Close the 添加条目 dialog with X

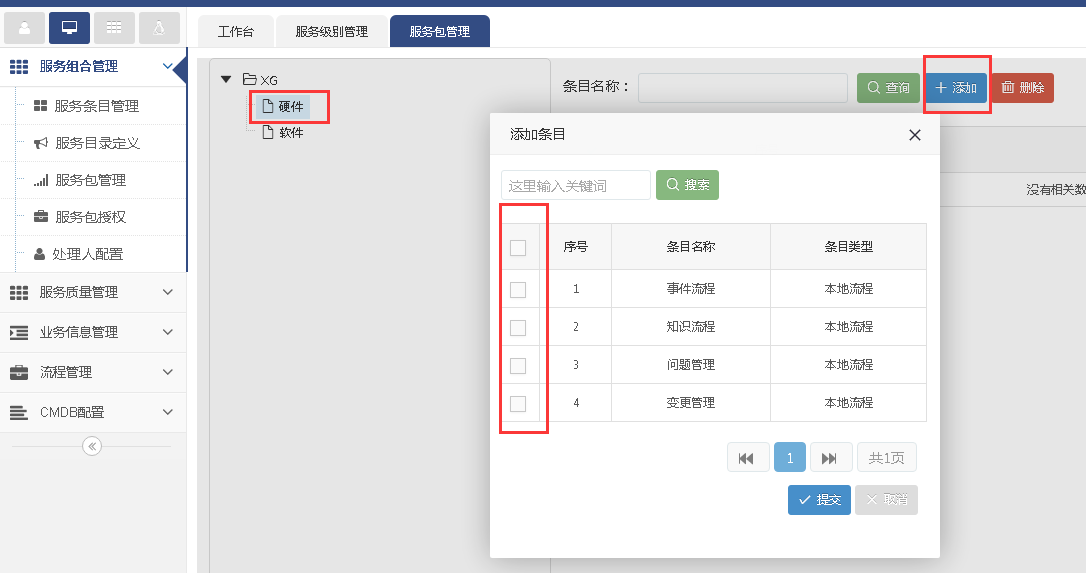tap(914, 135)
